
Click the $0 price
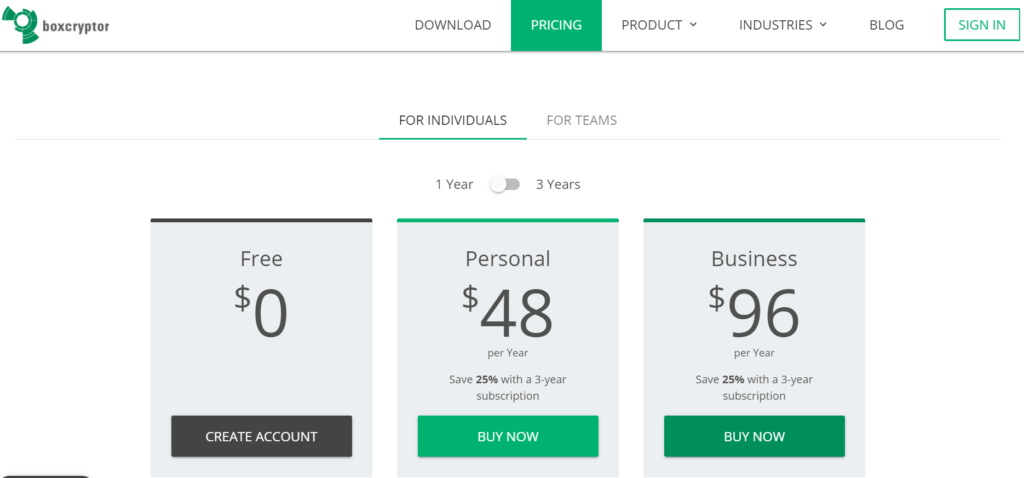pos(261,312)
